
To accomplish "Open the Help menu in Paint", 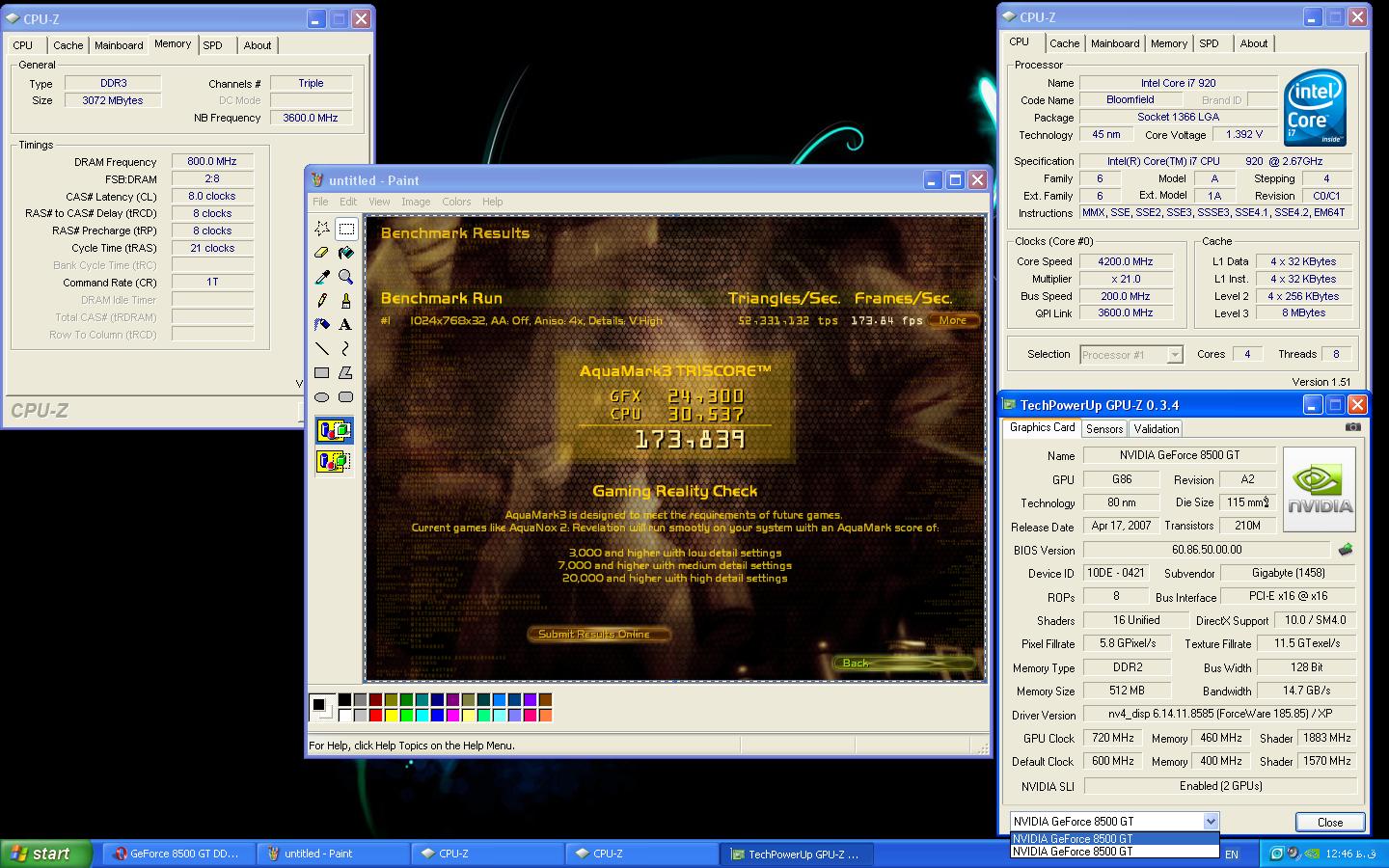I will (493, 202).
